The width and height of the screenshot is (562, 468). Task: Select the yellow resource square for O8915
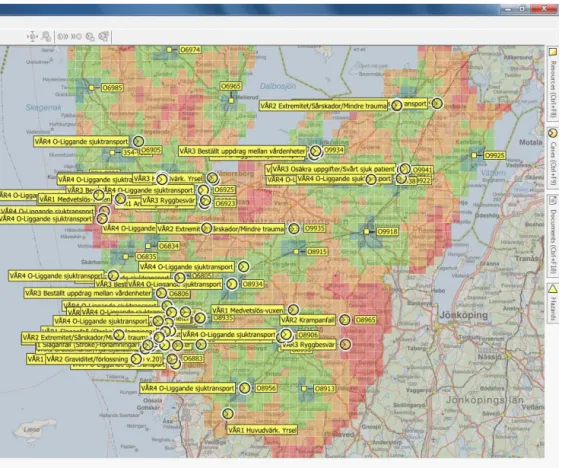pos(296,252)
